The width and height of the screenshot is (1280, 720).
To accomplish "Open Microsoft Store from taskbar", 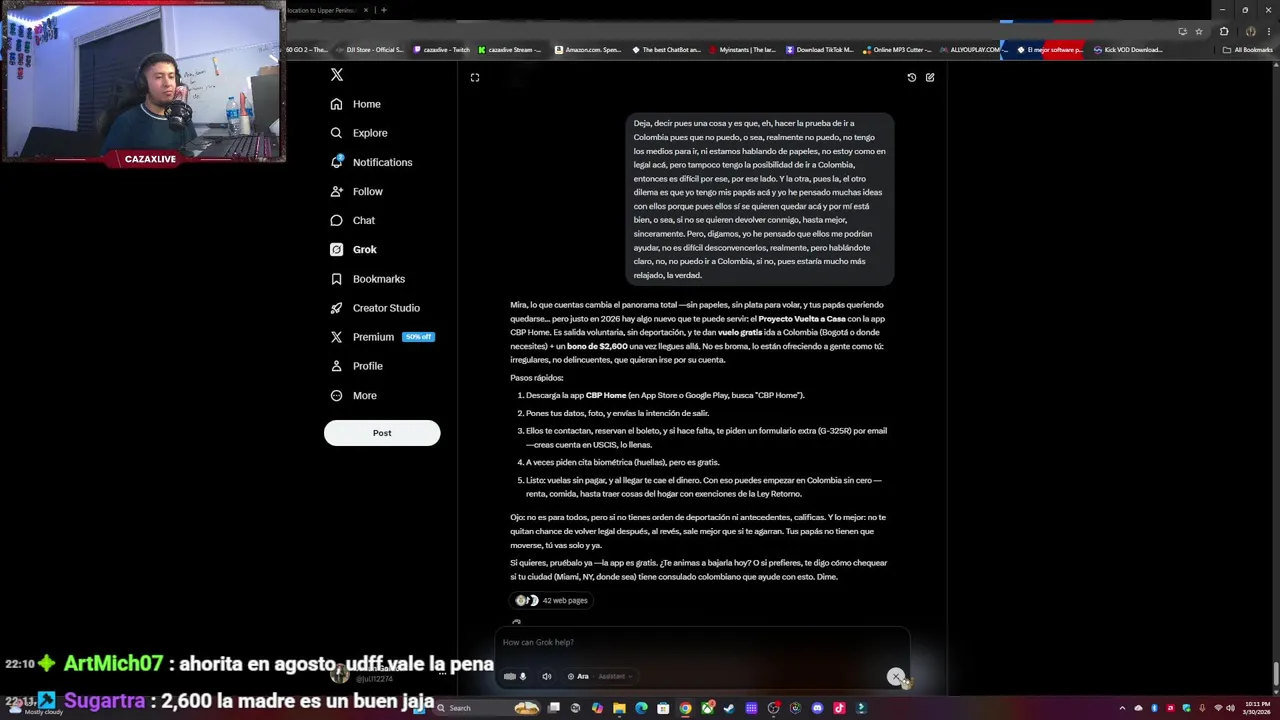I will (663, 708).
